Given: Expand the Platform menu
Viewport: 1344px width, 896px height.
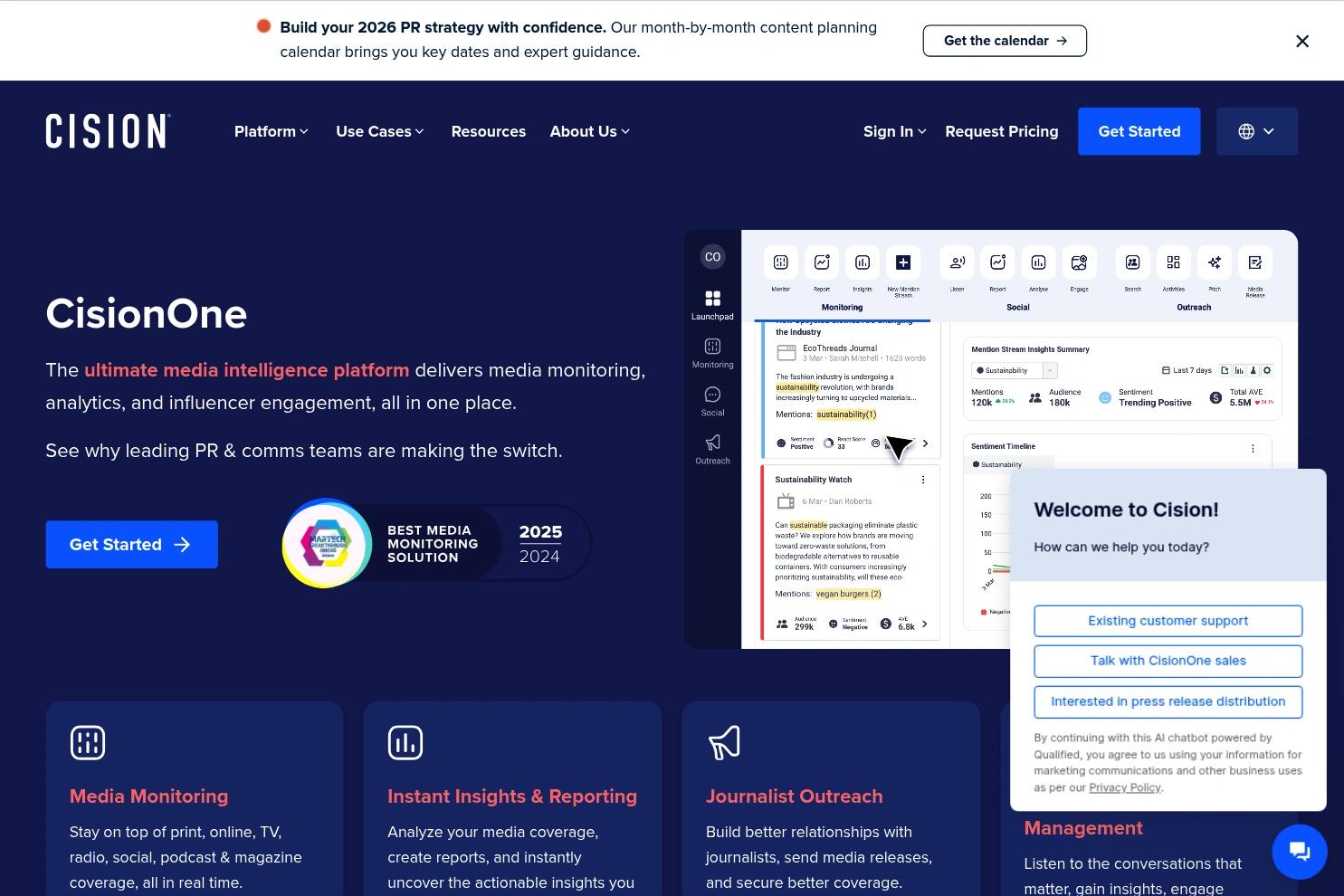Looking at the screenshot, I should click(271, 131).
